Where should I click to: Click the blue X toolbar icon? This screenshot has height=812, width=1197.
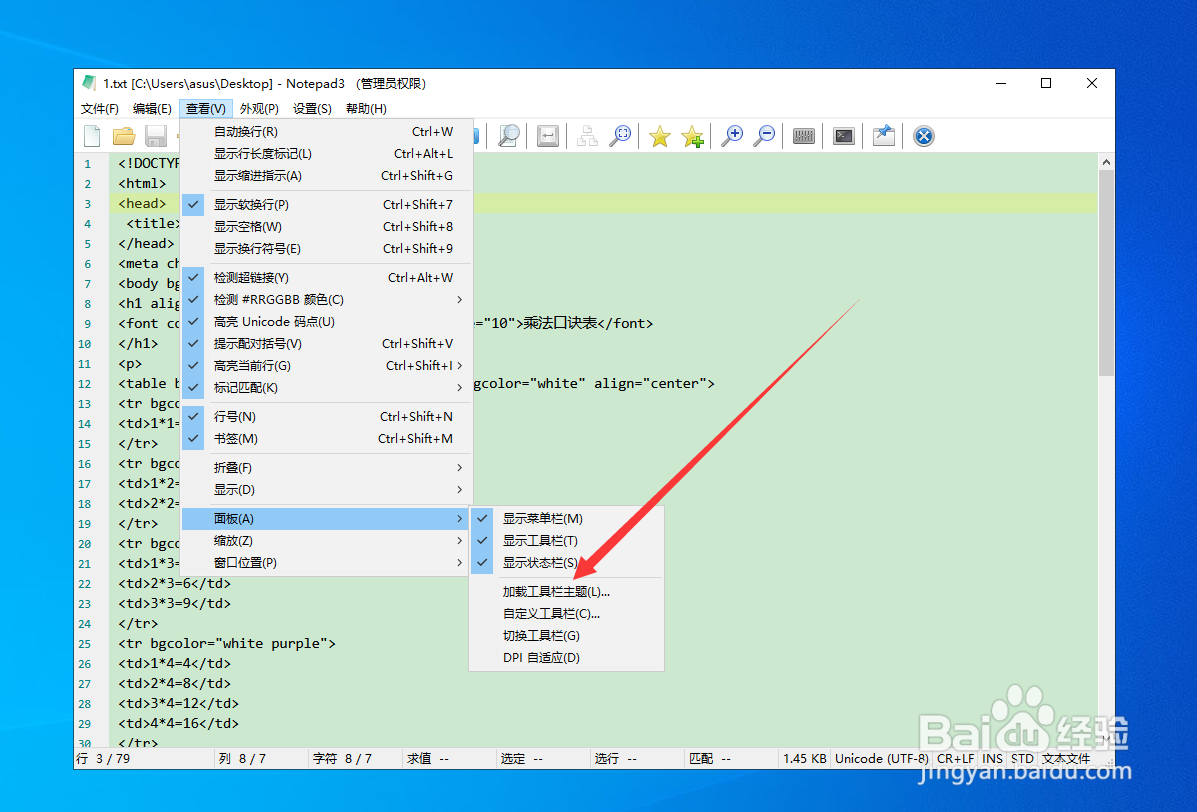(922, 135)
